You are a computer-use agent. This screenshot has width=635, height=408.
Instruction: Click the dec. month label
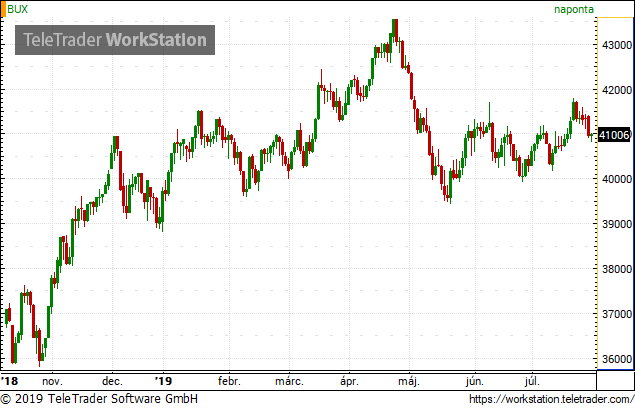(x=112, y=381)
